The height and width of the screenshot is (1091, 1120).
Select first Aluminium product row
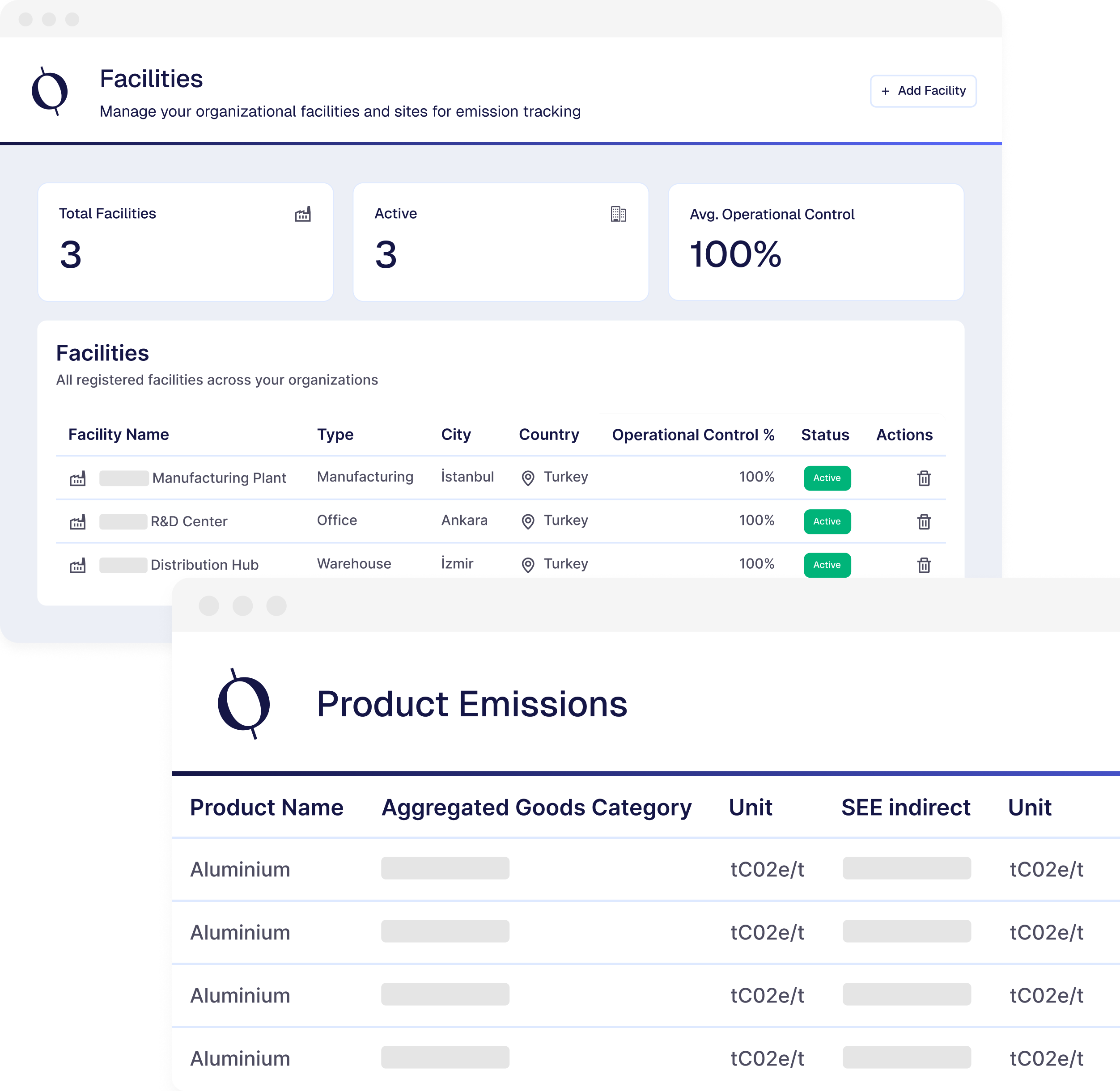[240, 869]
